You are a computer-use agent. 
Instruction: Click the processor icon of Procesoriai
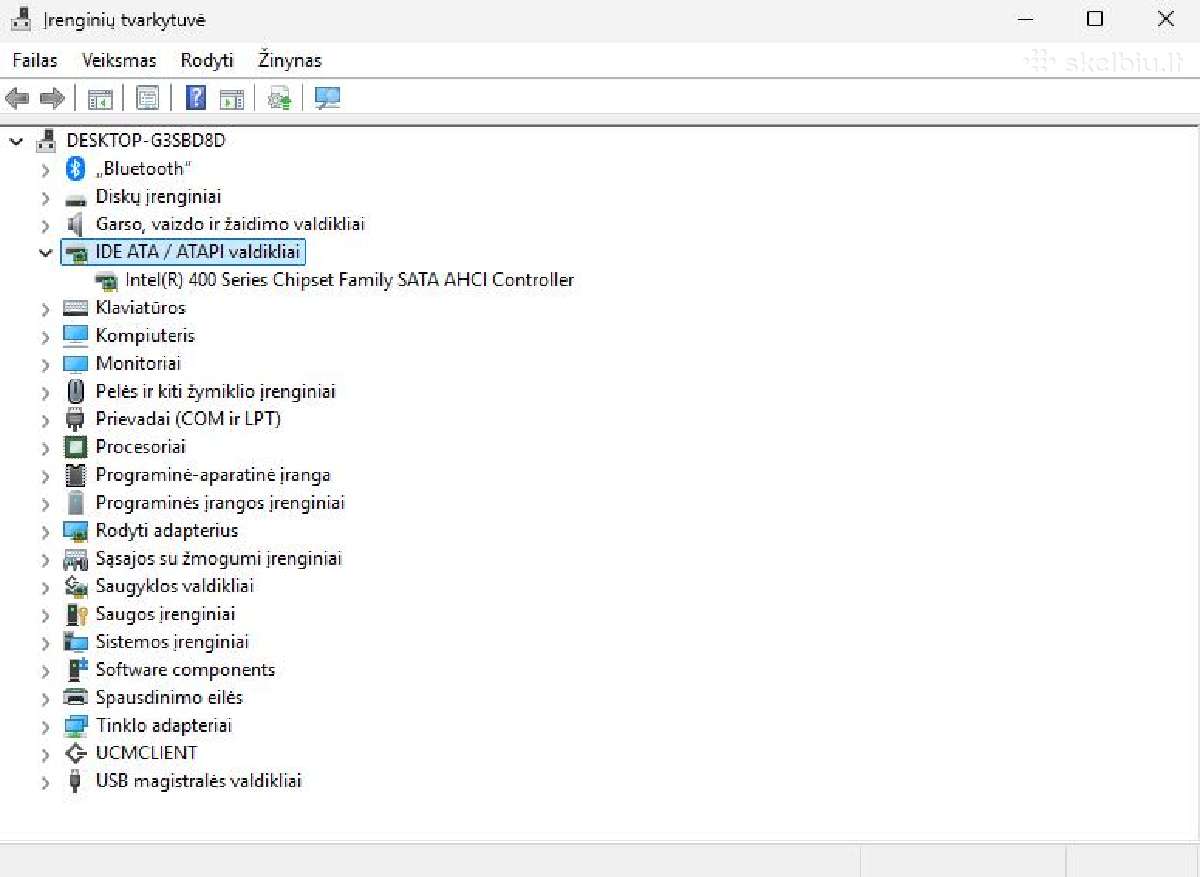point(75,447)
